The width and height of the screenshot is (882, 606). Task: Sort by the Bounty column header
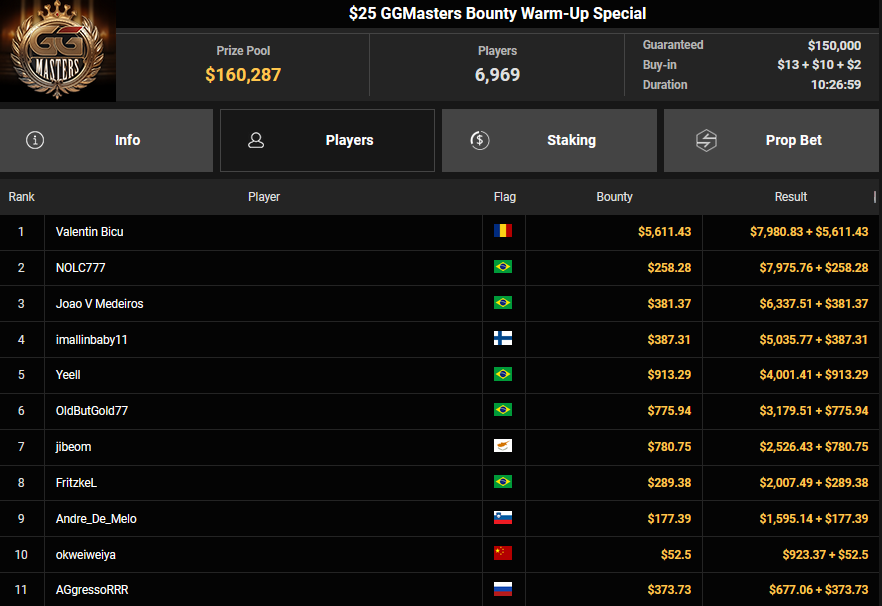(614, 197)
